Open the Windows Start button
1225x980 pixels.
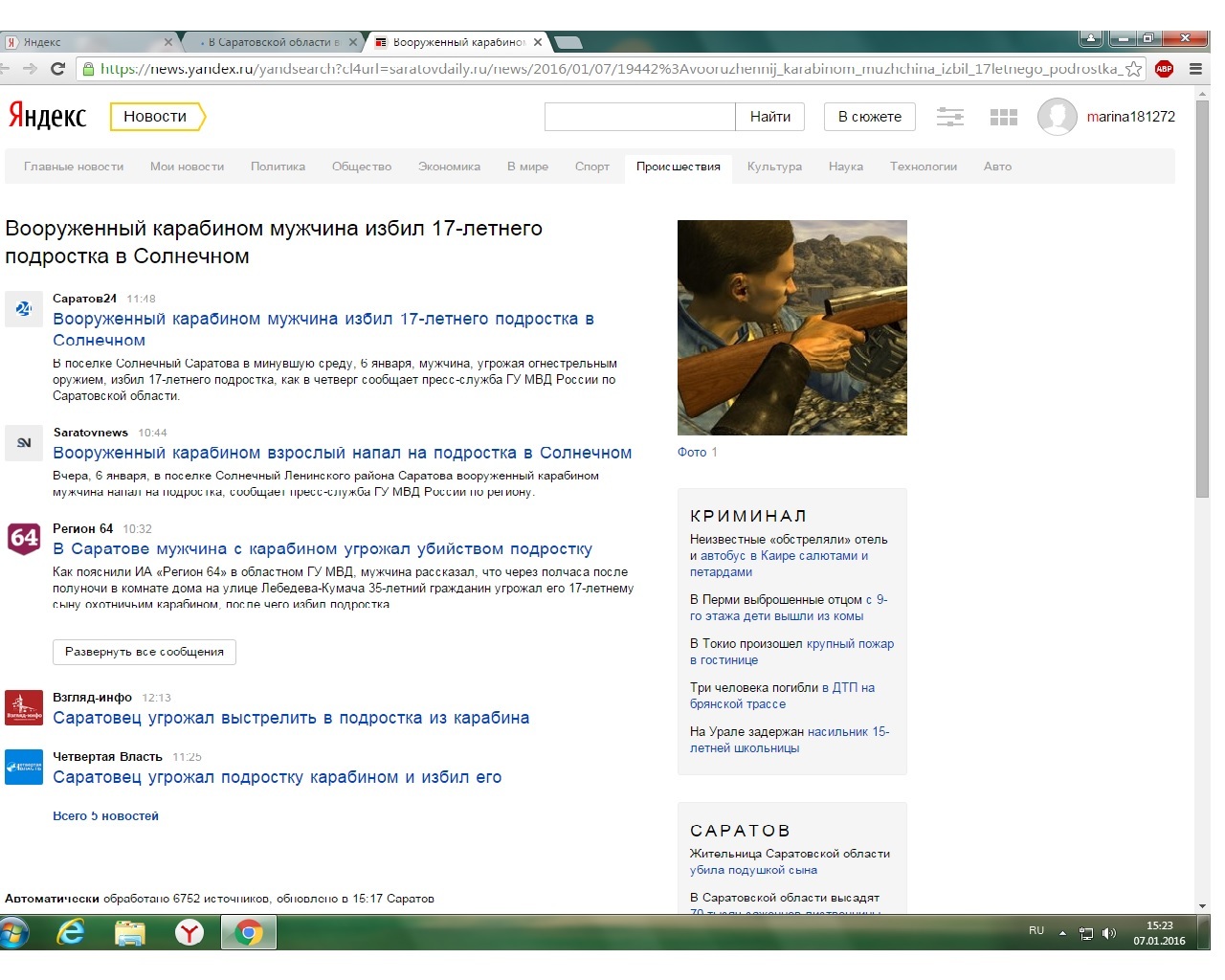tap(12, 933)
